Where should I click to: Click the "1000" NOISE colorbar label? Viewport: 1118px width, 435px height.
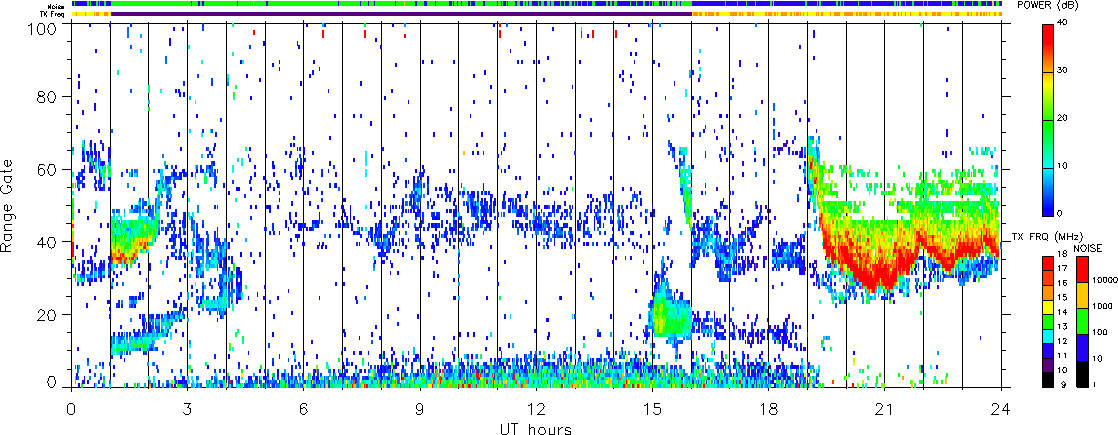[x=1102, y=306]
